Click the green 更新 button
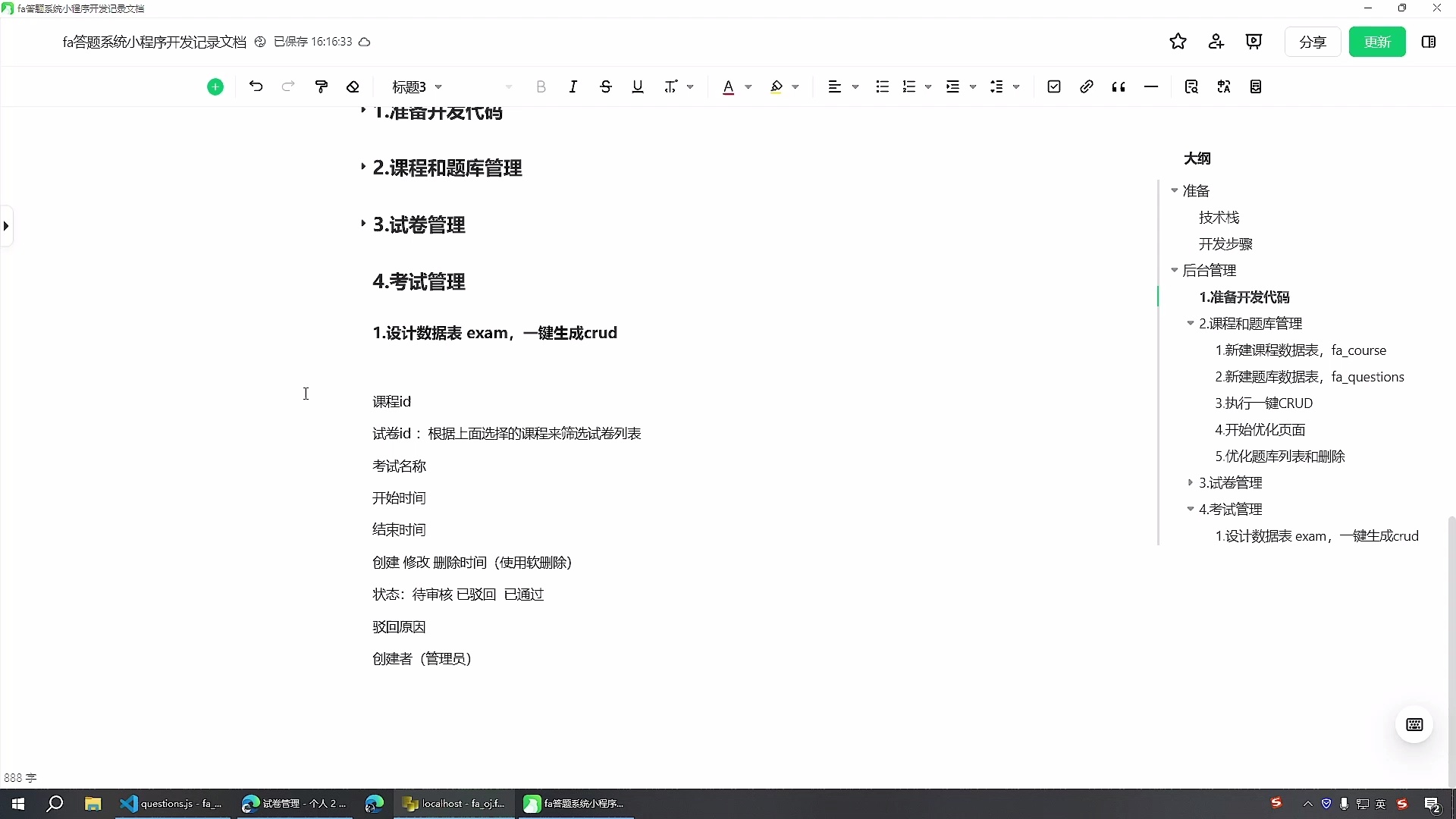 [x=1377, y=42]
